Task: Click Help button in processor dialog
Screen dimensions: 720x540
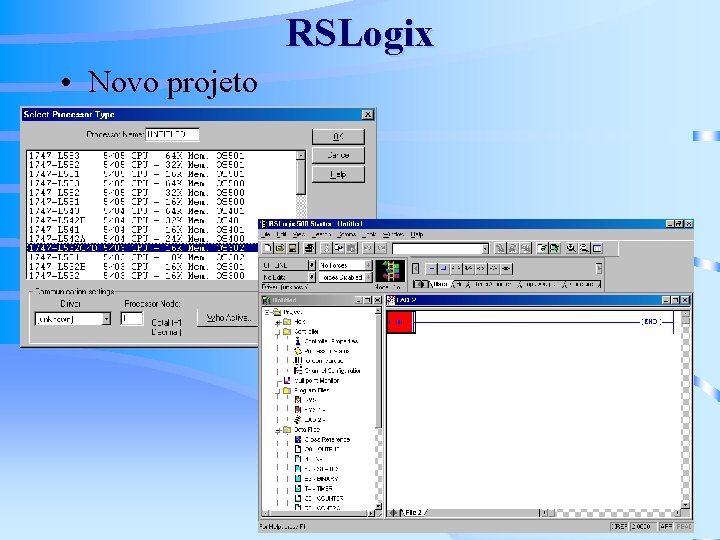Action: pyautogui.click(x=338, y=174)
